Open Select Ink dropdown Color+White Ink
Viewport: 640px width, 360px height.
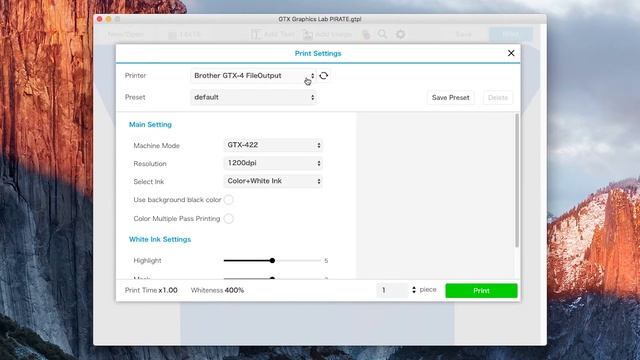pos(273,181)
